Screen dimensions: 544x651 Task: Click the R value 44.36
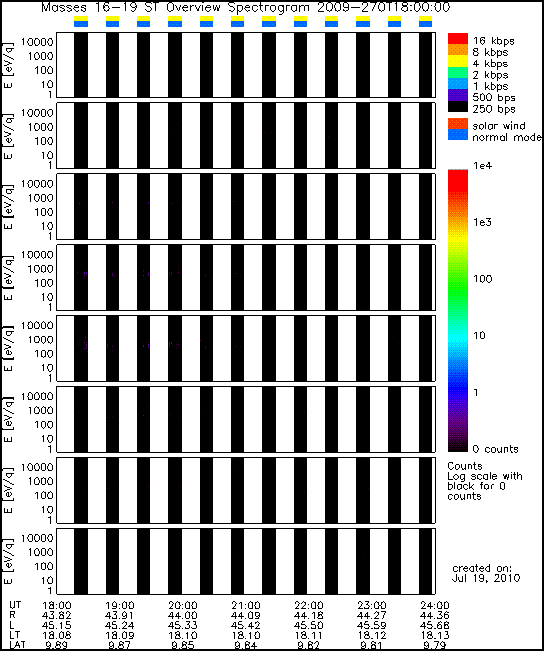435,615
